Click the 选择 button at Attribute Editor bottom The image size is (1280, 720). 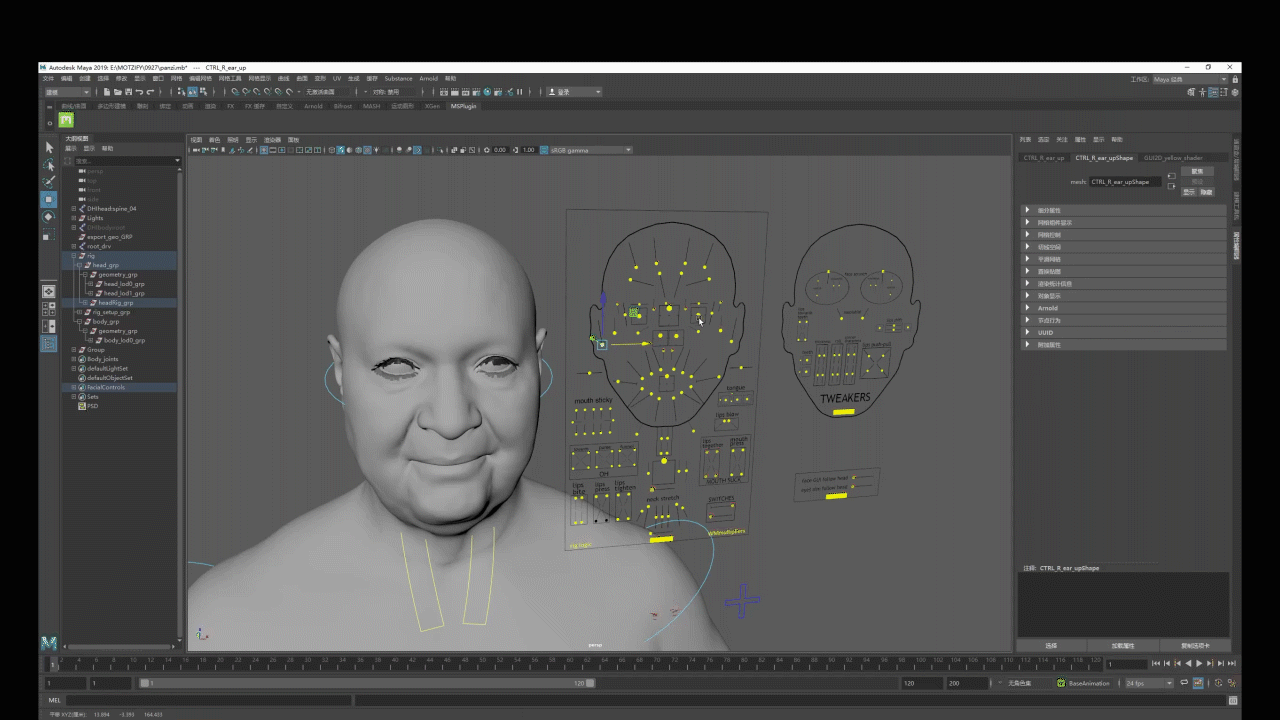click(1051, 646)
